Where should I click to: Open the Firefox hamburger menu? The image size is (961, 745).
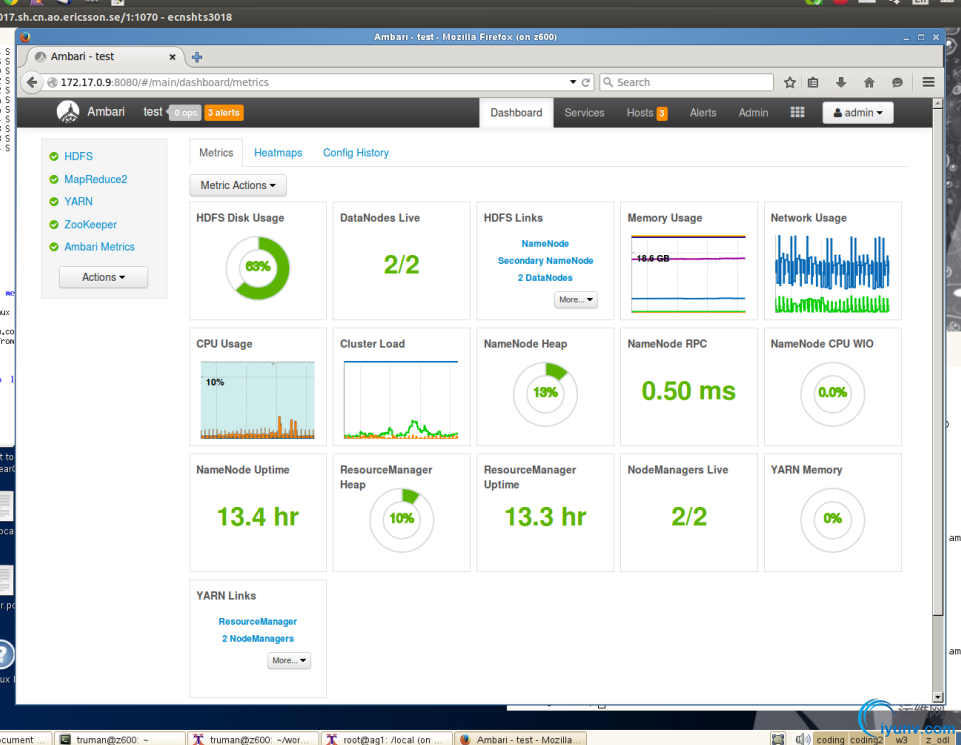click(929, 82)
